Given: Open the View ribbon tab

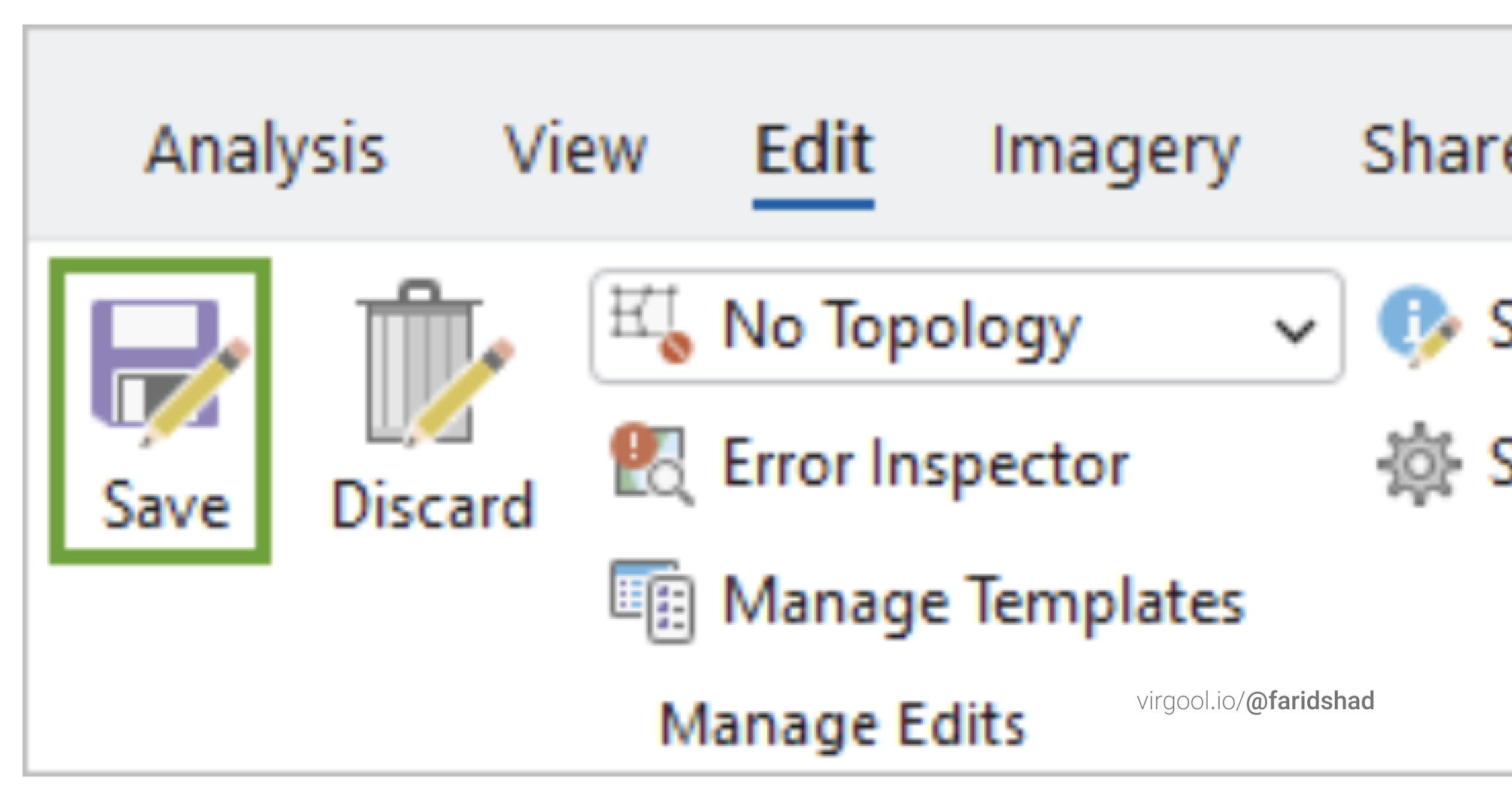Looking at the screenshot, I should click(x=575, y=150).
